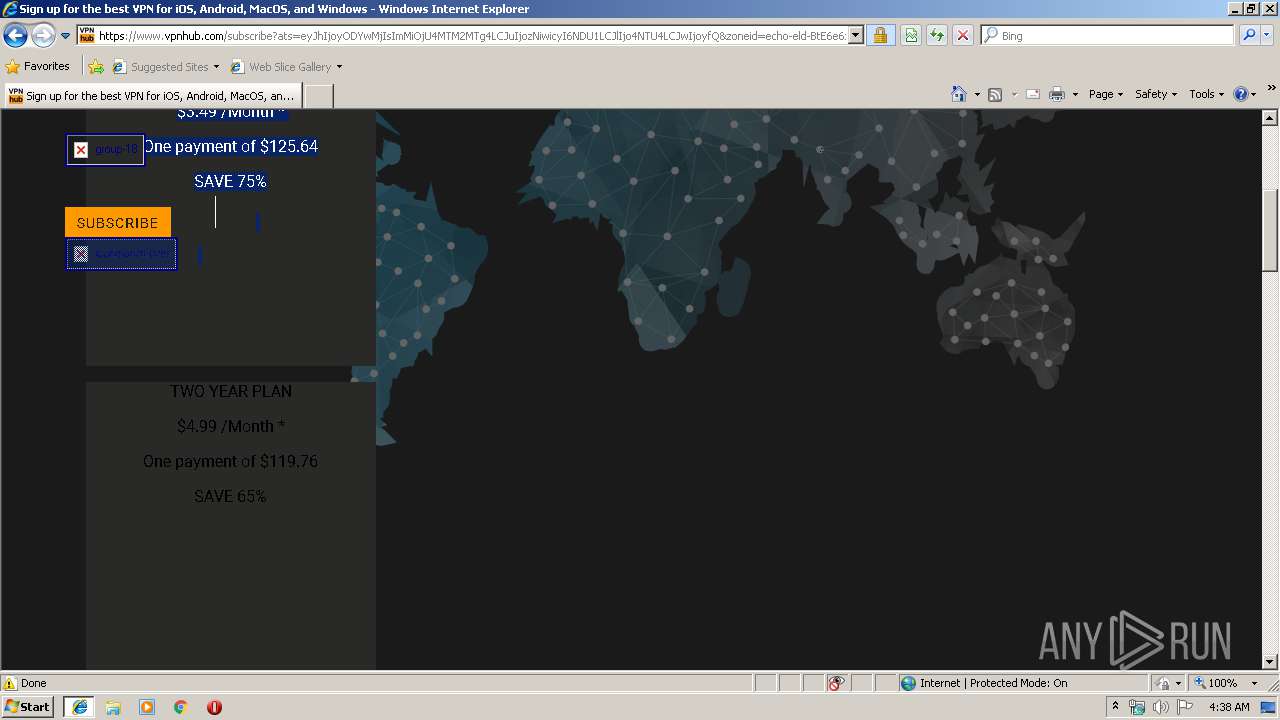Click the orange SUBSCRIBE button
Image resolution: width=1280 pixels, height=720 pixels.
click(x=118, y=222)
